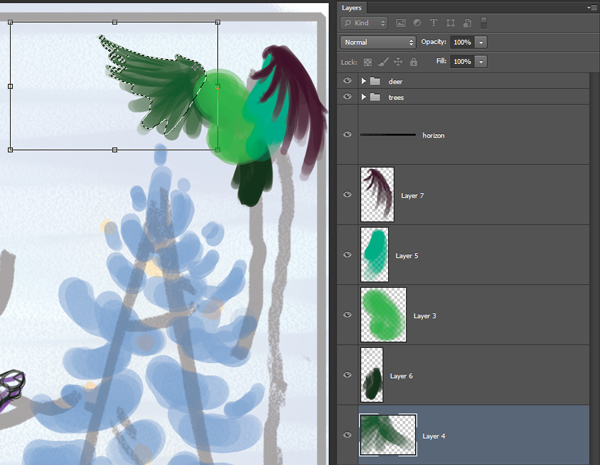Click the Fill 100% value field
Viewport: 600px width, 465px height.
(462, 61)
